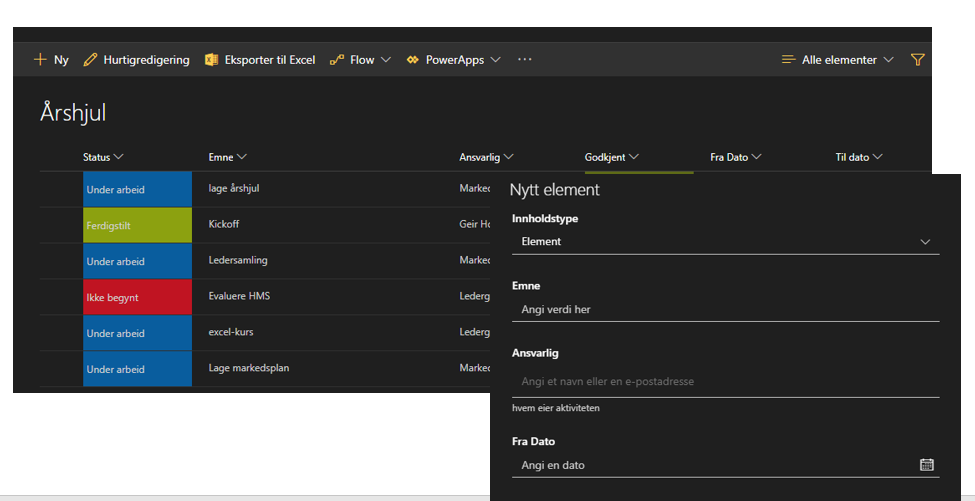Open the Fra Dato column header menu
Viewport: 975px width, 501px height.
[736, 157]
